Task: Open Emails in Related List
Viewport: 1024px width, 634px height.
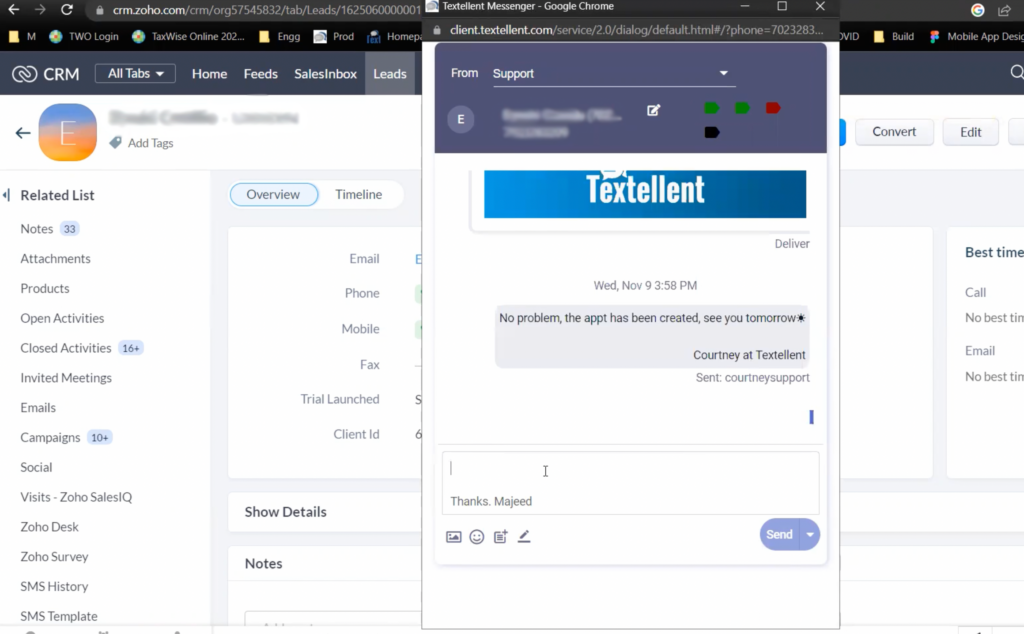Action: pos(38,407)
